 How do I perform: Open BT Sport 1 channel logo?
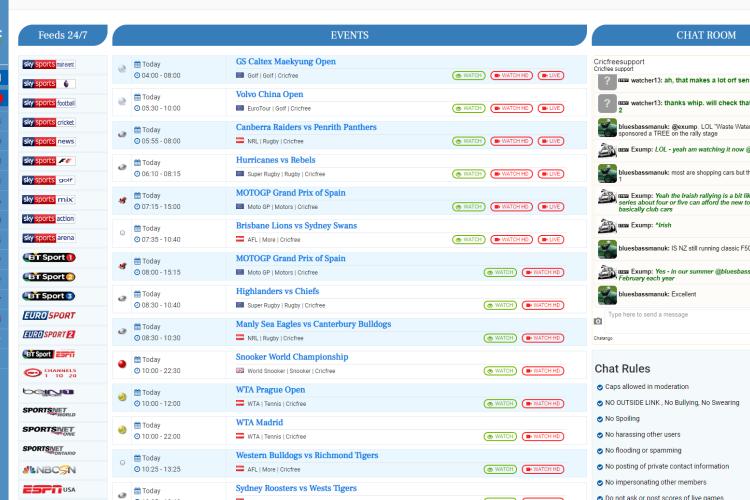tap(49, 257)
